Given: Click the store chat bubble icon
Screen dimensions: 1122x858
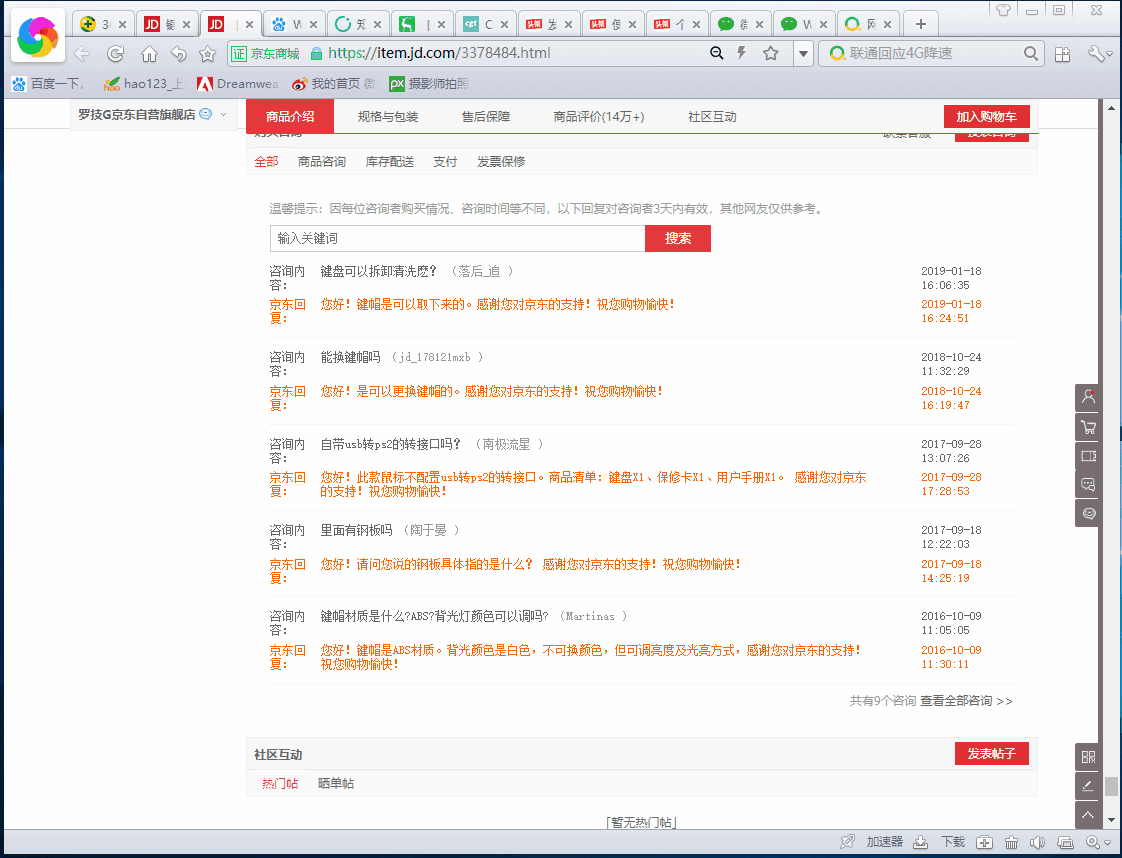Looking at the screenshot, I should click(205, 114).
